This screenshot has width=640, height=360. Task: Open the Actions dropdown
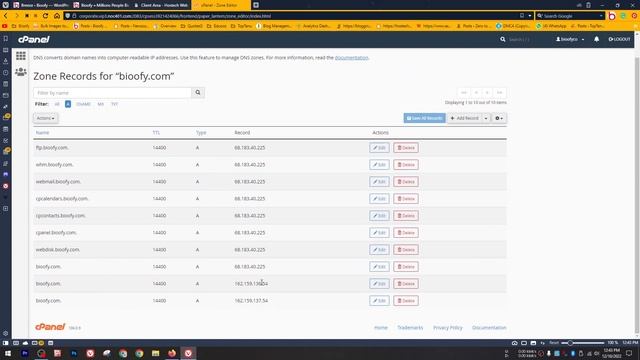pos(45,118)
